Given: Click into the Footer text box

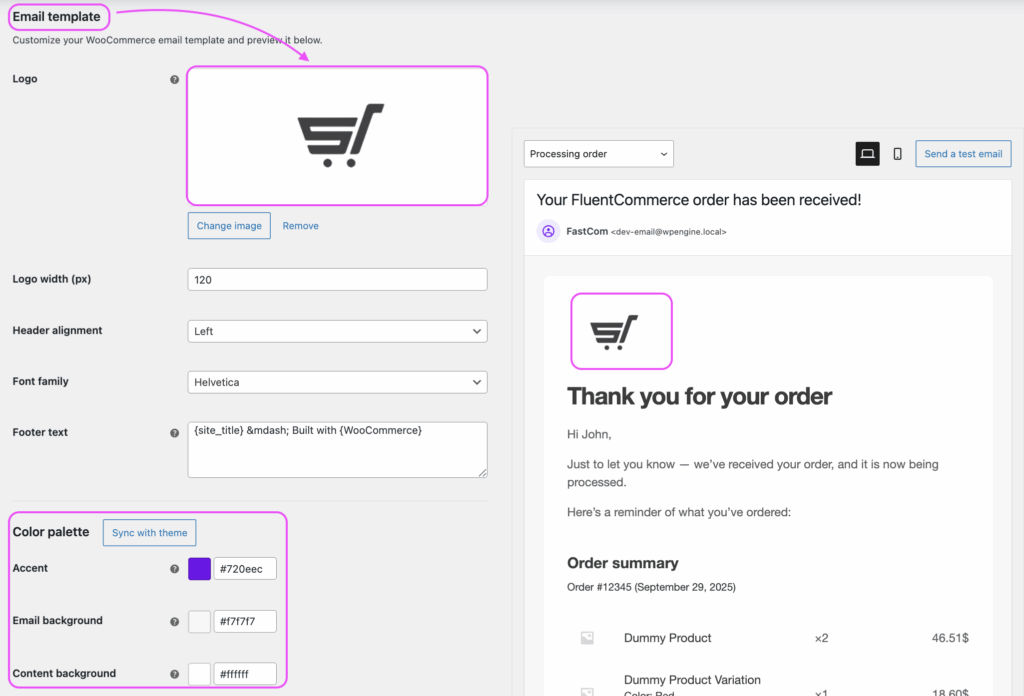Looking at the screenshot, I should (337, 449).
